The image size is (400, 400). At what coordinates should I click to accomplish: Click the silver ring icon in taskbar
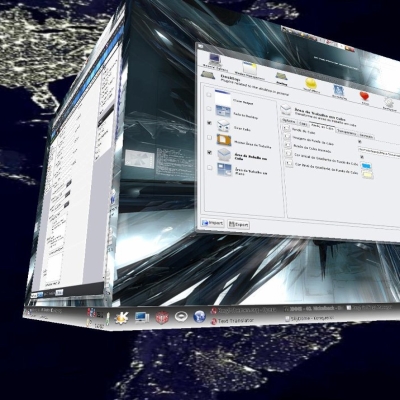pyautogui.click(x=181, y=316)
